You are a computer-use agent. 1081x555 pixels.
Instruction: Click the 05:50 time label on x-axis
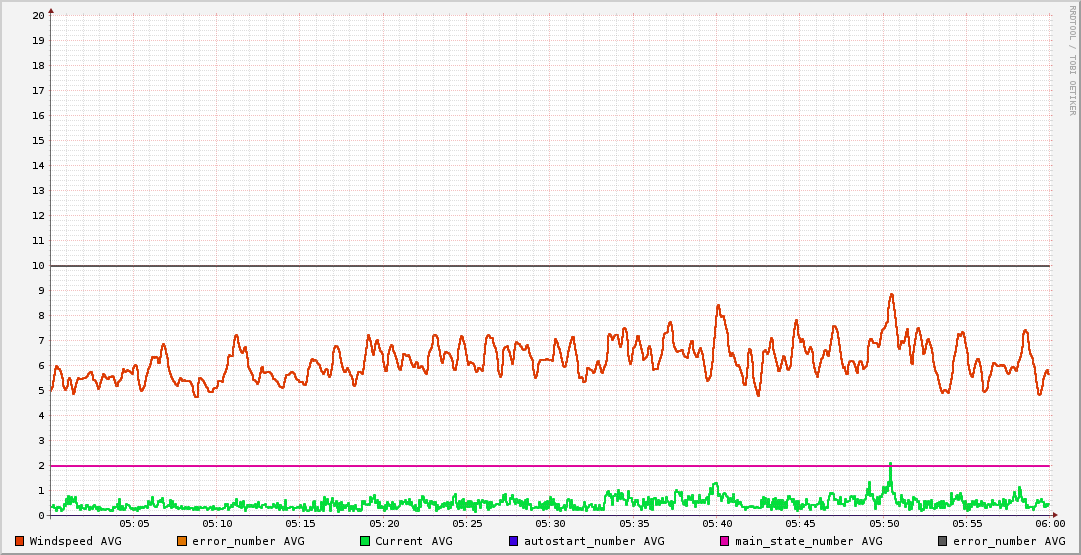pos(883,523)
